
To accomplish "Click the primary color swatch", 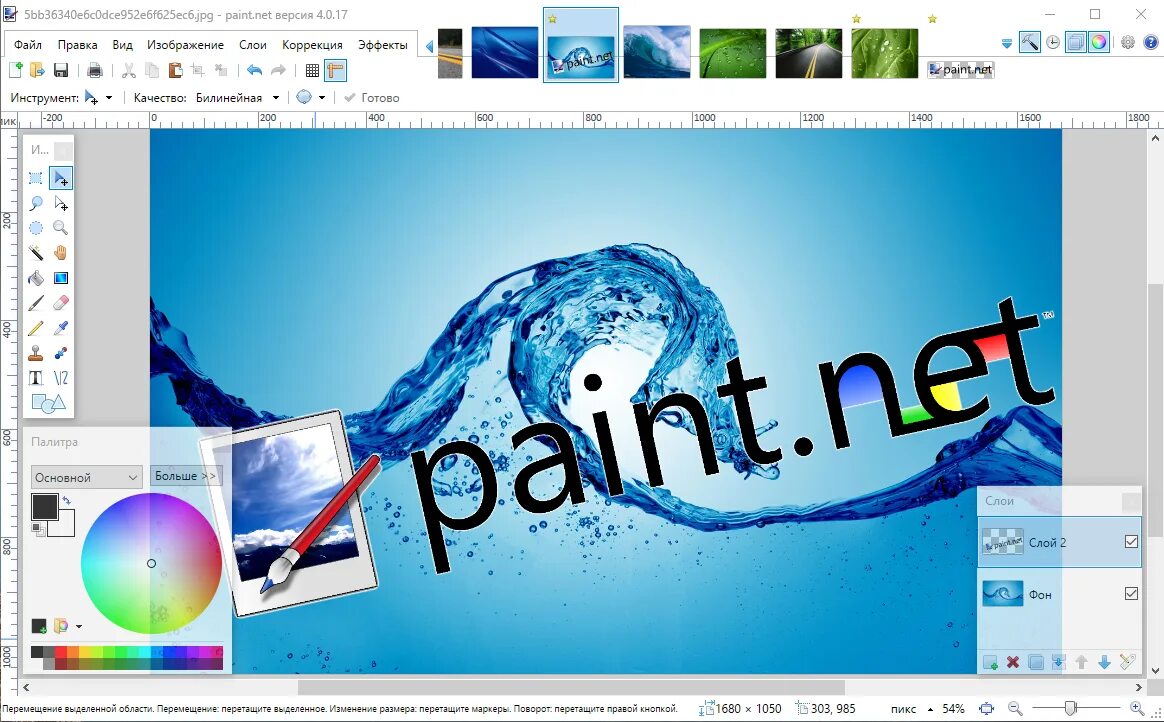I will pos(44,507).
